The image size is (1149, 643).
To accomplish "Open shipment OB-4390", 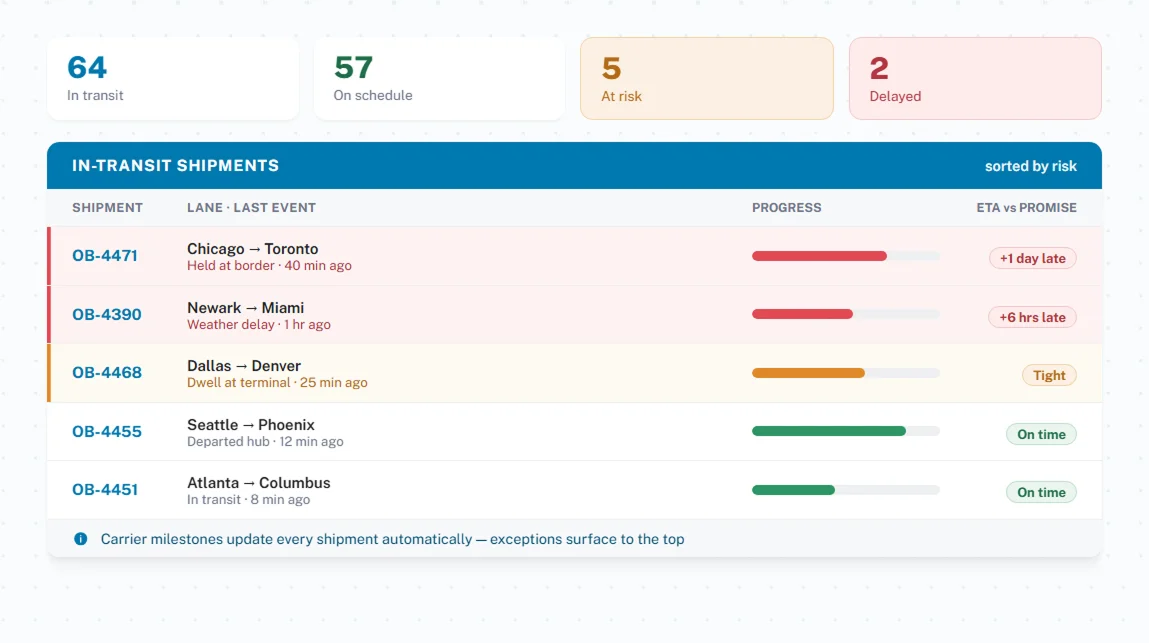I will (106, 315).
